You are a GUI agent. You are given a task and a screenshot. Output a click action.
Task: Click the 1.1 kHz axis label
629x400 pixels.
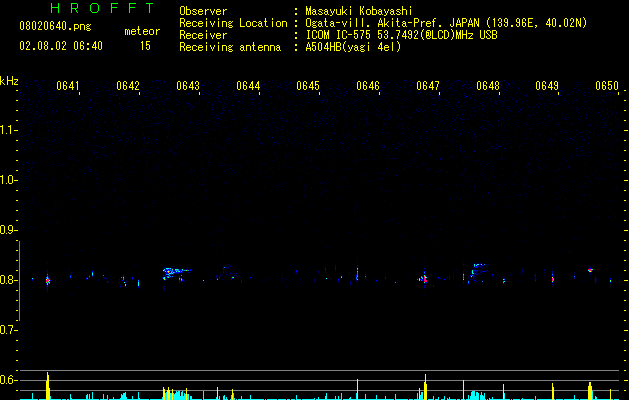8,130
